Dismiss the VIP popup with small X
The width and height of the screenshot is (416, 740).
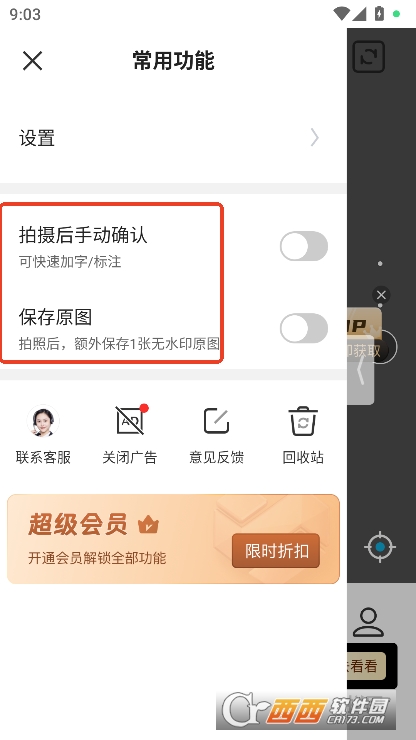(381, 295)
